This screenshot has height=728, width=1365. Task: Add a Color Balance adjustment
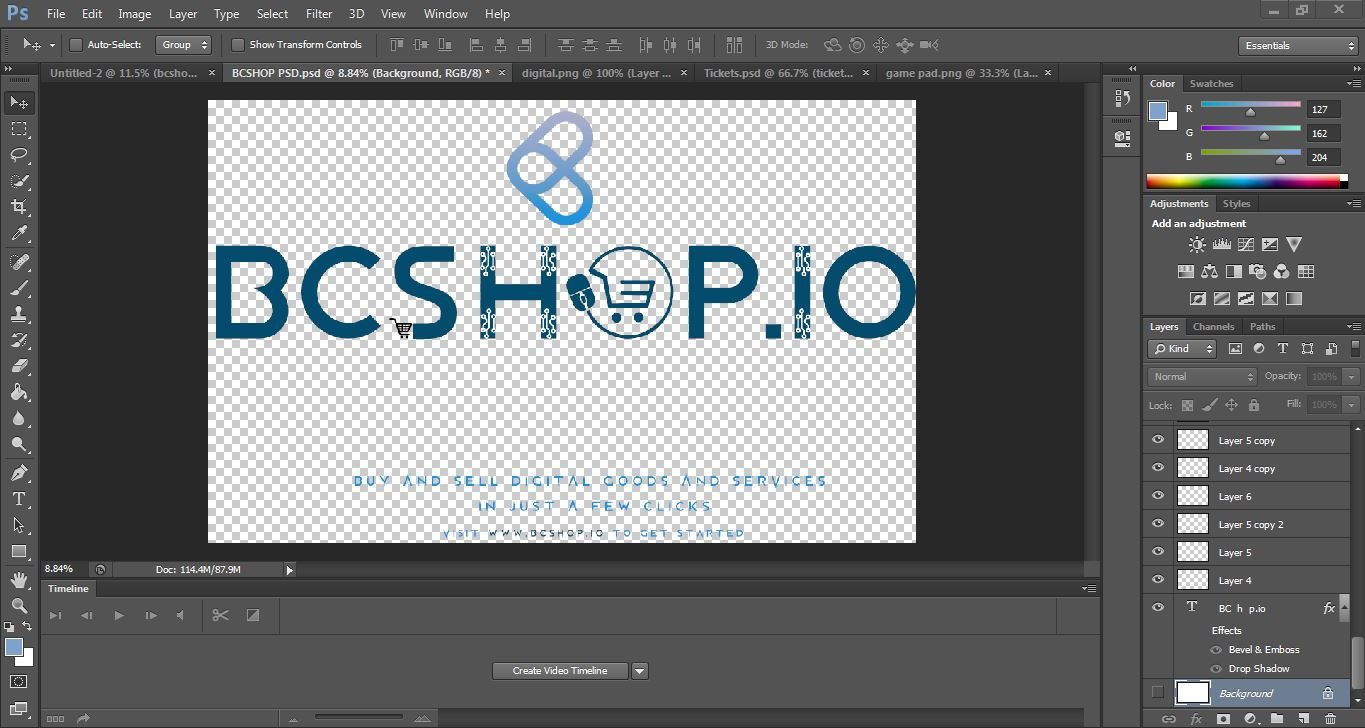pyautogui.click(x=1210, y=271)
